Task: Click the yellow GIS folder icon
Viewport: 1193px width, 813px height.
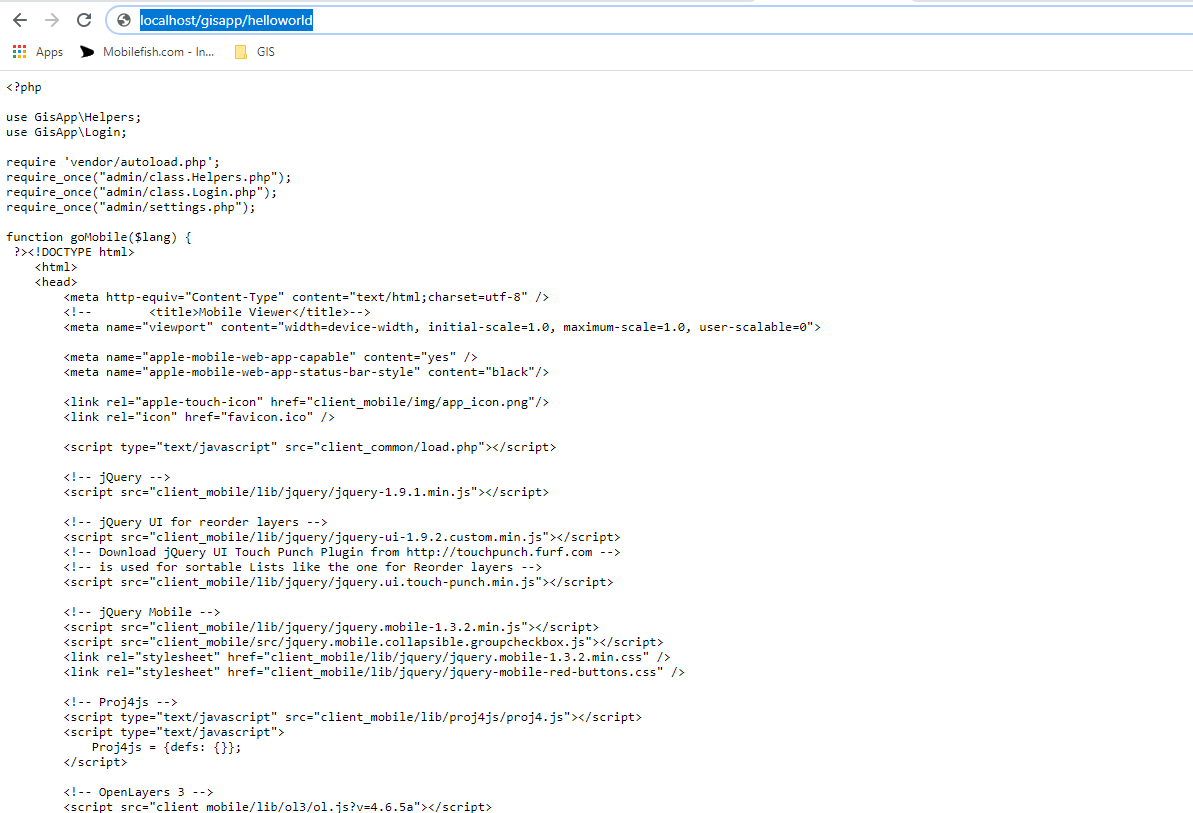Action: click(x=240, y=51)
